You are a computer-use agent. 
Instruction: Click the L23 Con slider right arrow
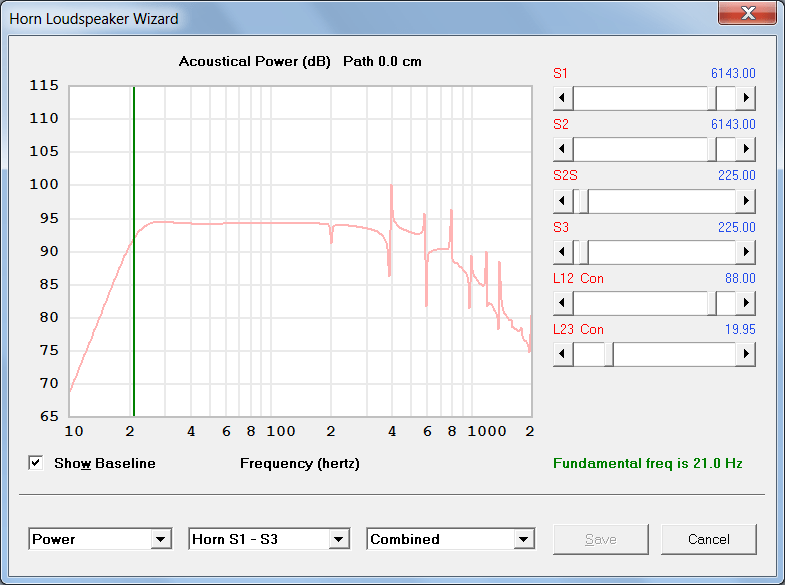click(746, 354)
